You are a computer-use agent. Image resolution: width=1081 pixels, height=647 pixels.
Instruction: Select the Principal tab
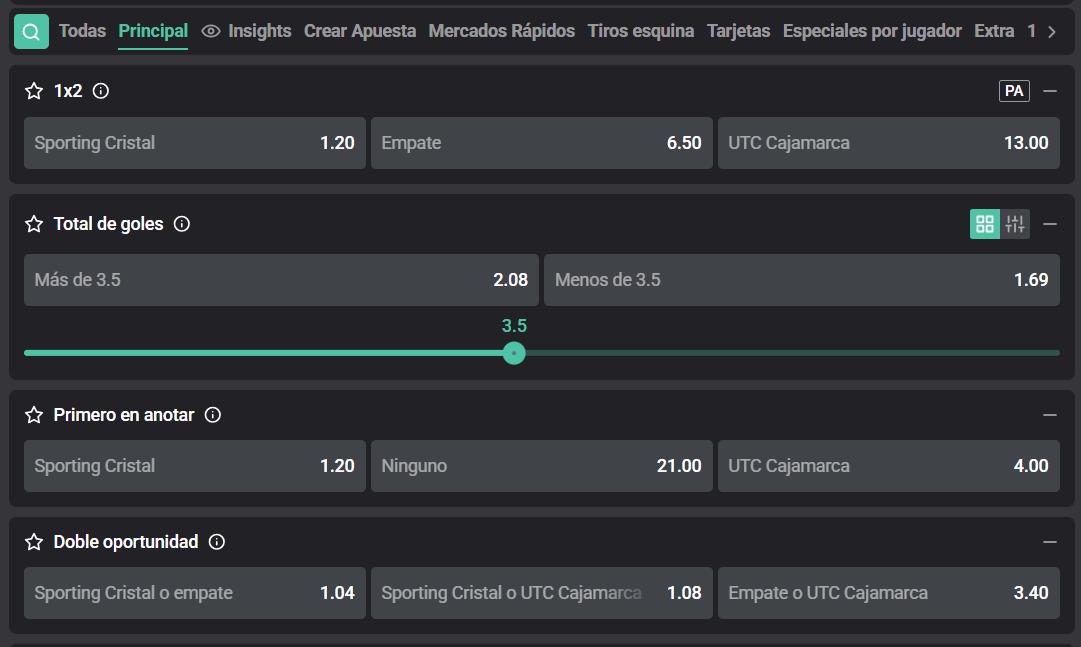coord(153,31)
